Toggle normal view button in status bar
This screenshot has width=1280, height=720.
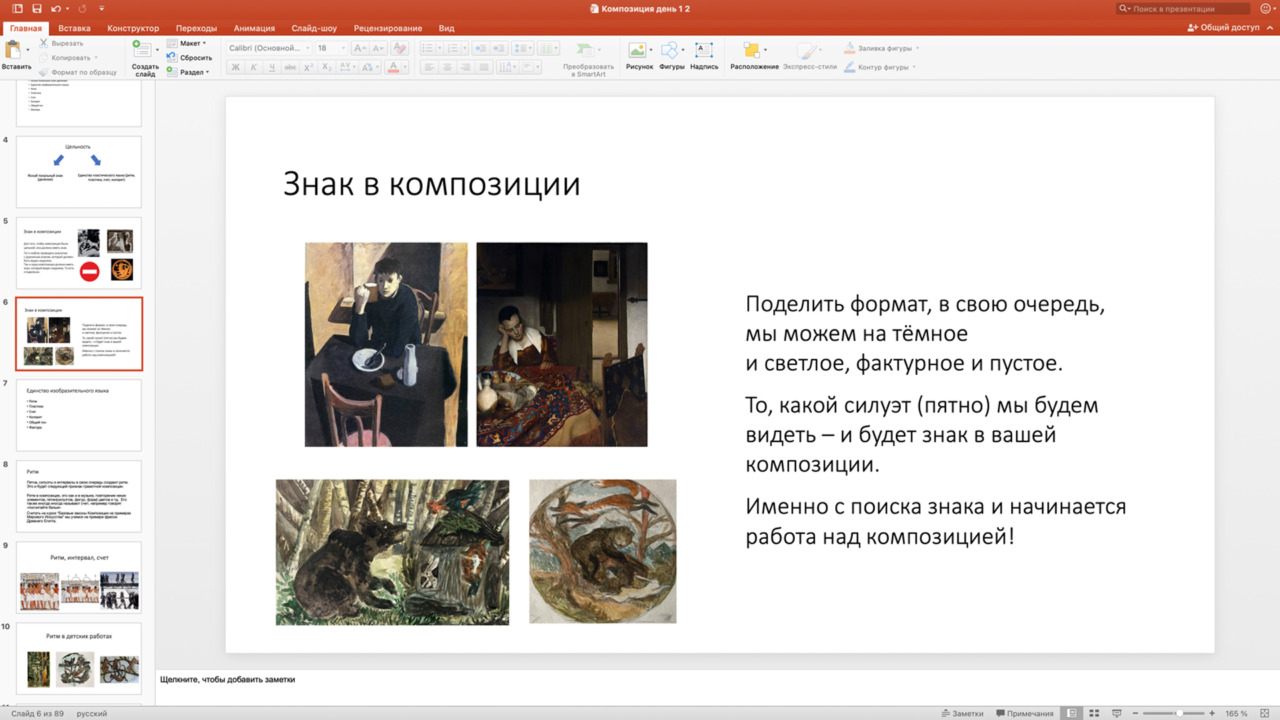click(1072, 713)
